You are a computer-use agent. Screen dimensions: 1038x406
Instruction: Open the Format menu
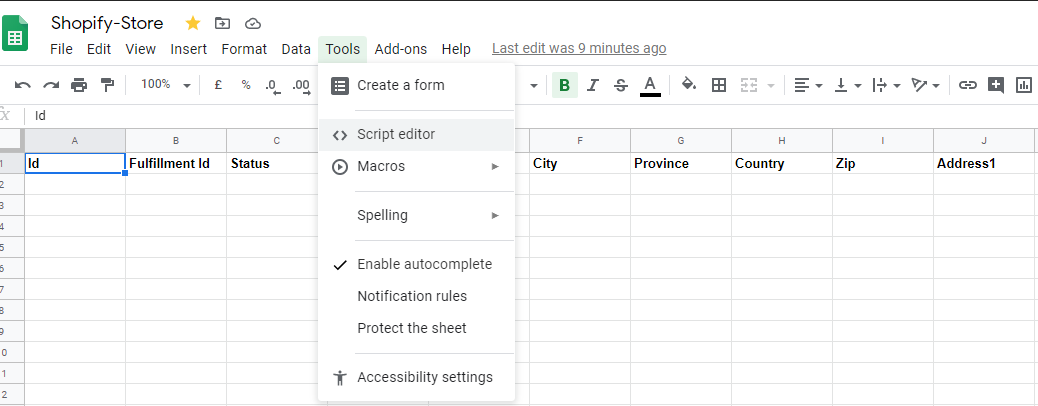point(244,49)
